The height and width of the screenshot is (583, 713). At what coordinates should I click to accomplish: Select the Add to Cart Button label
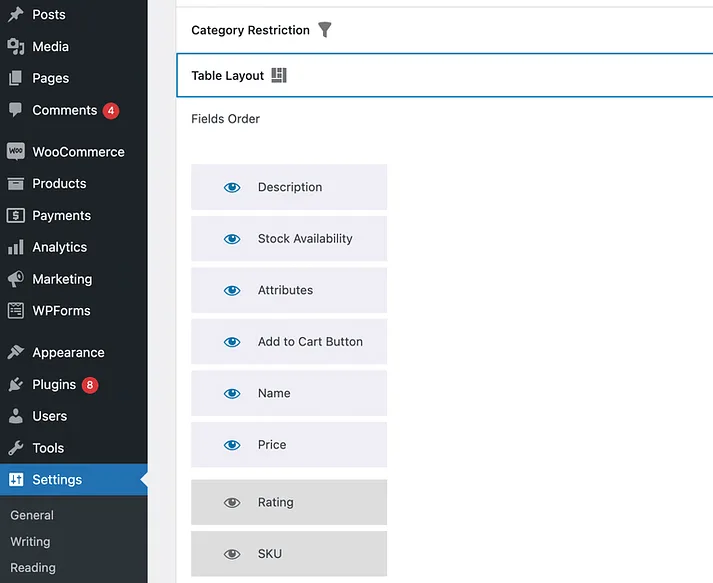pyautogui.click(x=311, y=342)
